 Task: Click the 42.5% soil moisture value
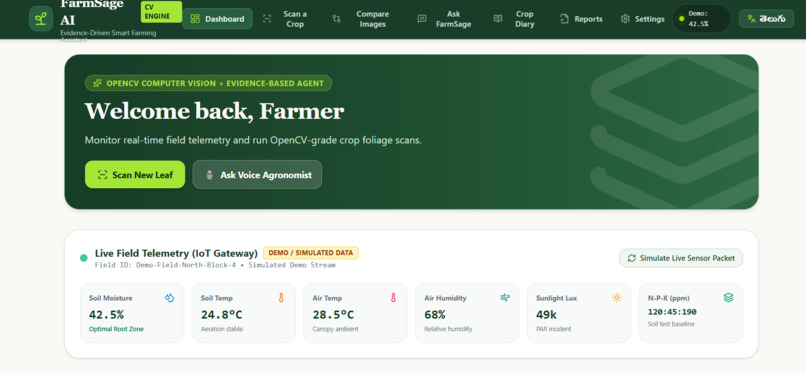[x=106, y=314]
